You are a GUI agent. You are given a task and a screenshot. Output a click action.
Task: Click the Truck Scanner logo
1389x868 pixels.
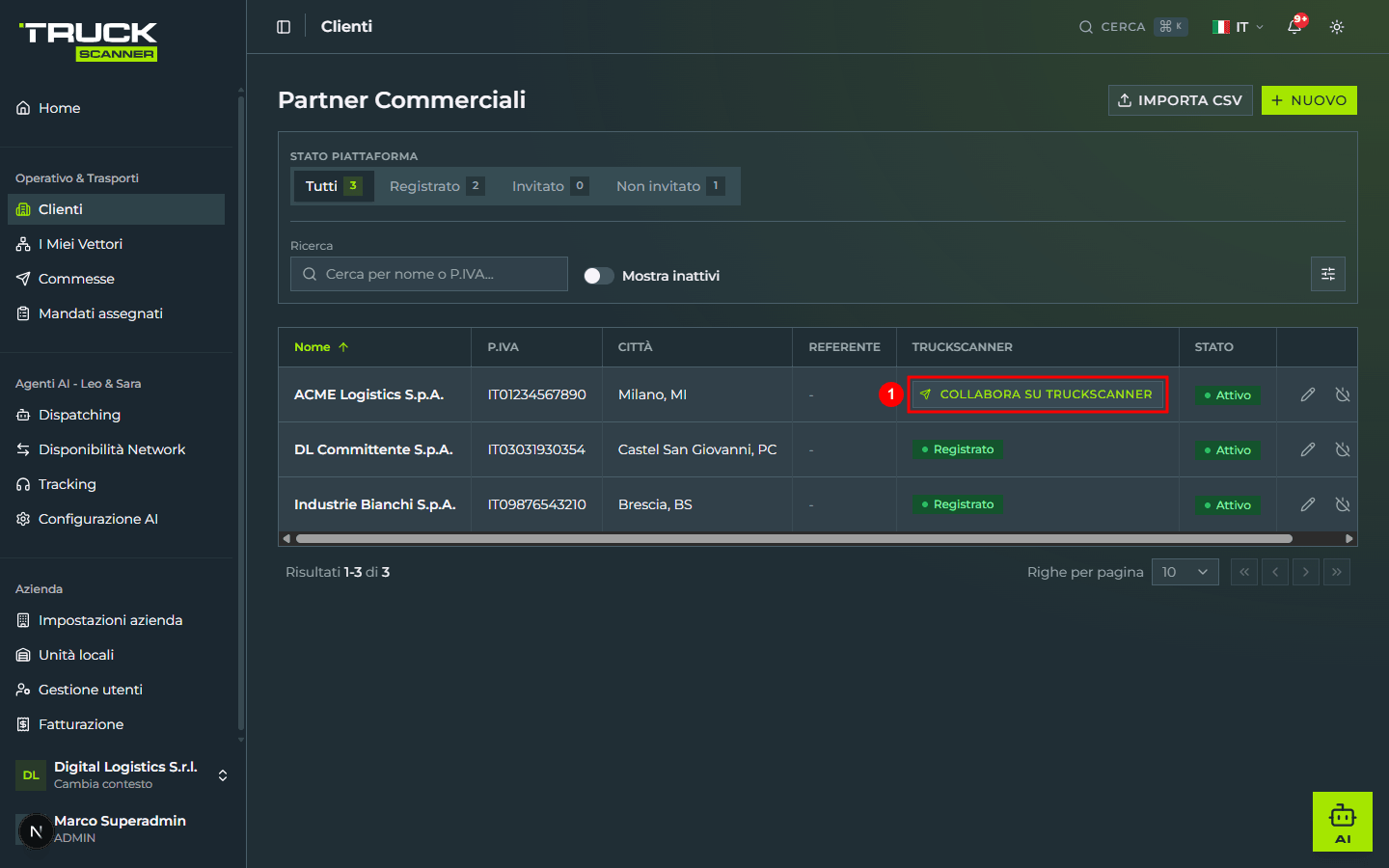pyautogui.click(x=89, y=41)
